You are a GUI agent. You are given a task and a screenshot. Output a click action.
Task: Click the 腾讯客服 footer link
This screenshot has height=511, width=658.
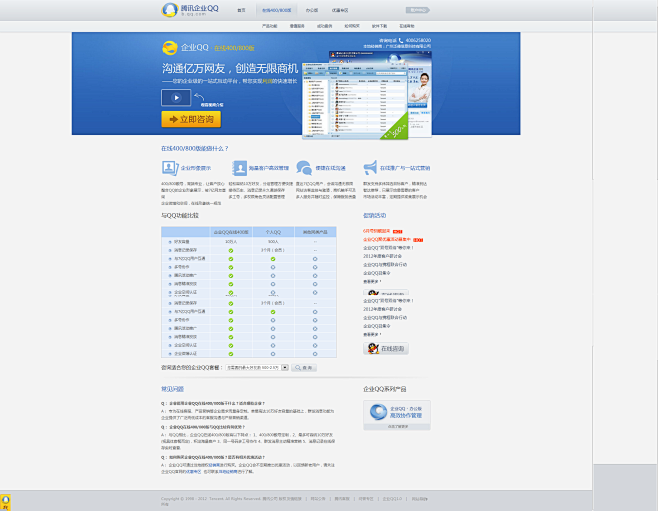[x=342, y=499]
